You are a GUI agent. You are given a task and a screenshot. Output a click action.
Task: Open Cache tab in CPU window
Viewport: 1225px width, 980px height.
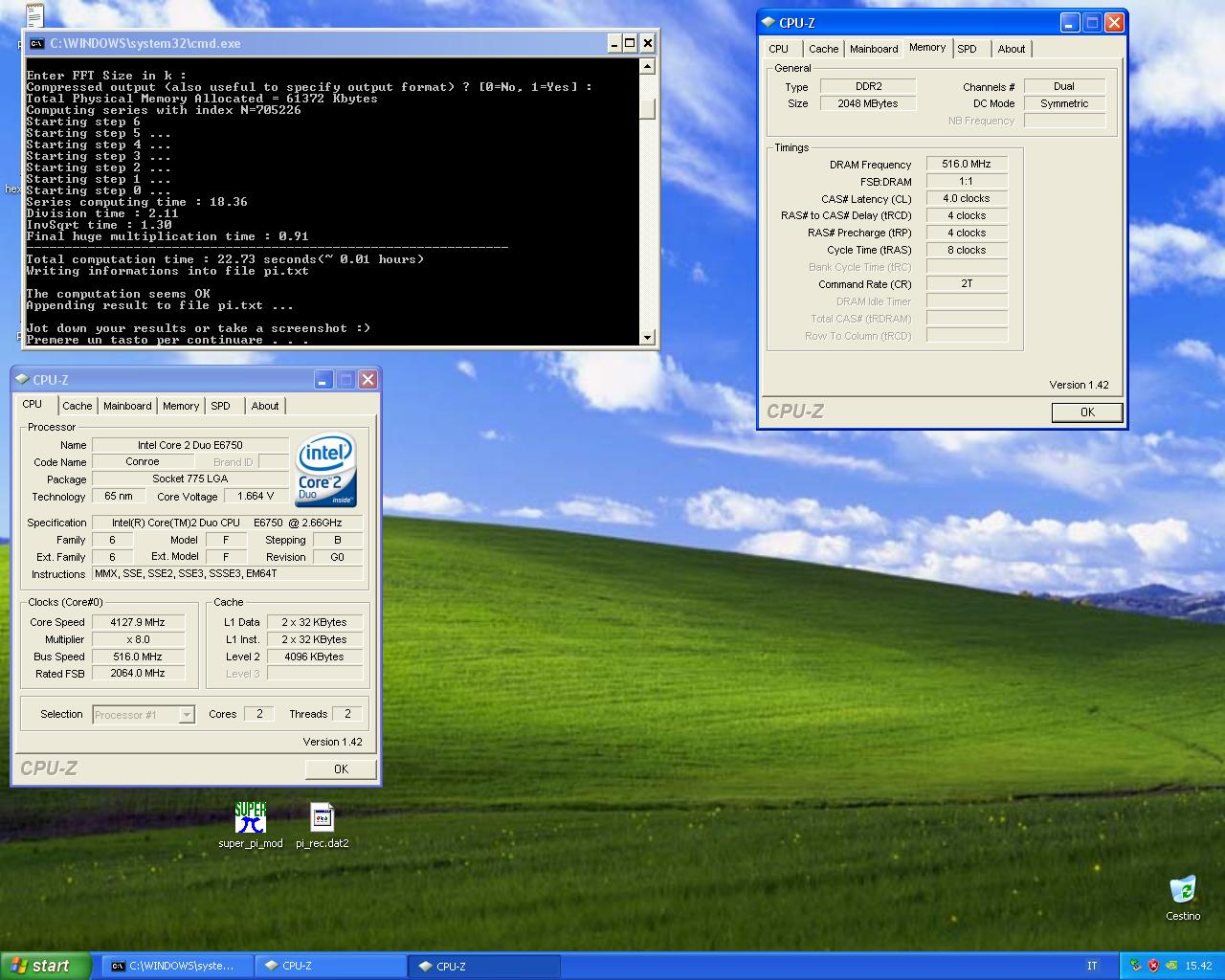pyautogui.click(x=78, y=406)
